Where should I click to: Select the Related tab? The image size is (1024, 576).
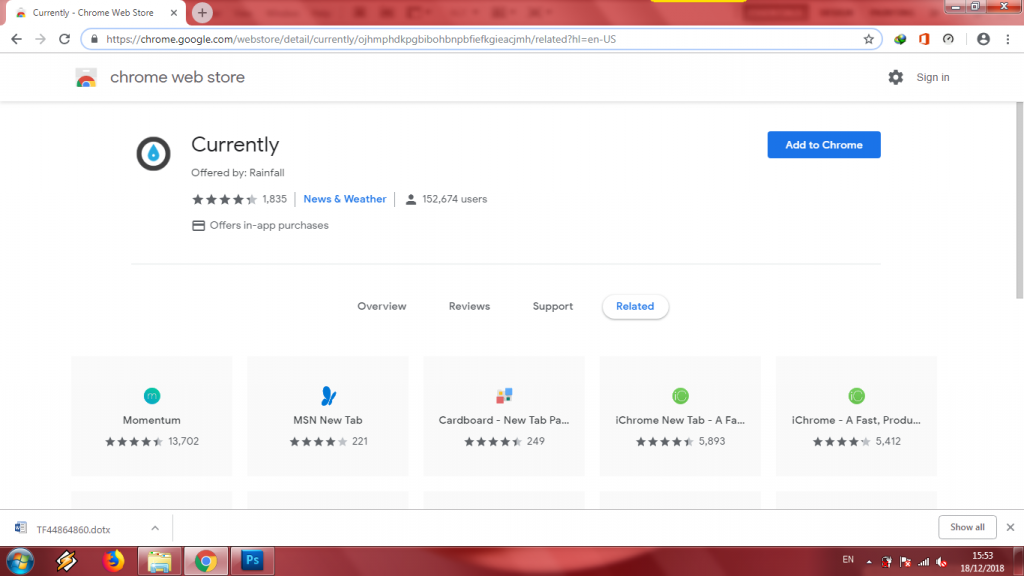[635, 306]
